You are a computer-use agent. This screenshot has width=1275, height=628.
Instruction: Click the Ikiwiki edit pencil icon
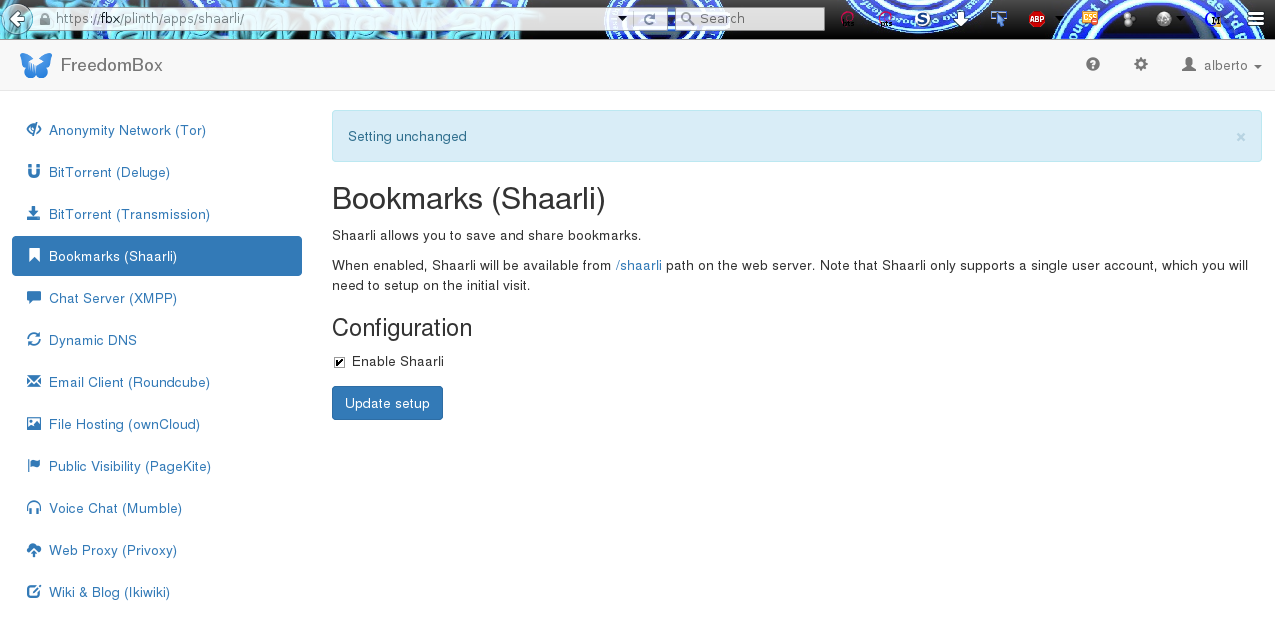tap(34, 592)
